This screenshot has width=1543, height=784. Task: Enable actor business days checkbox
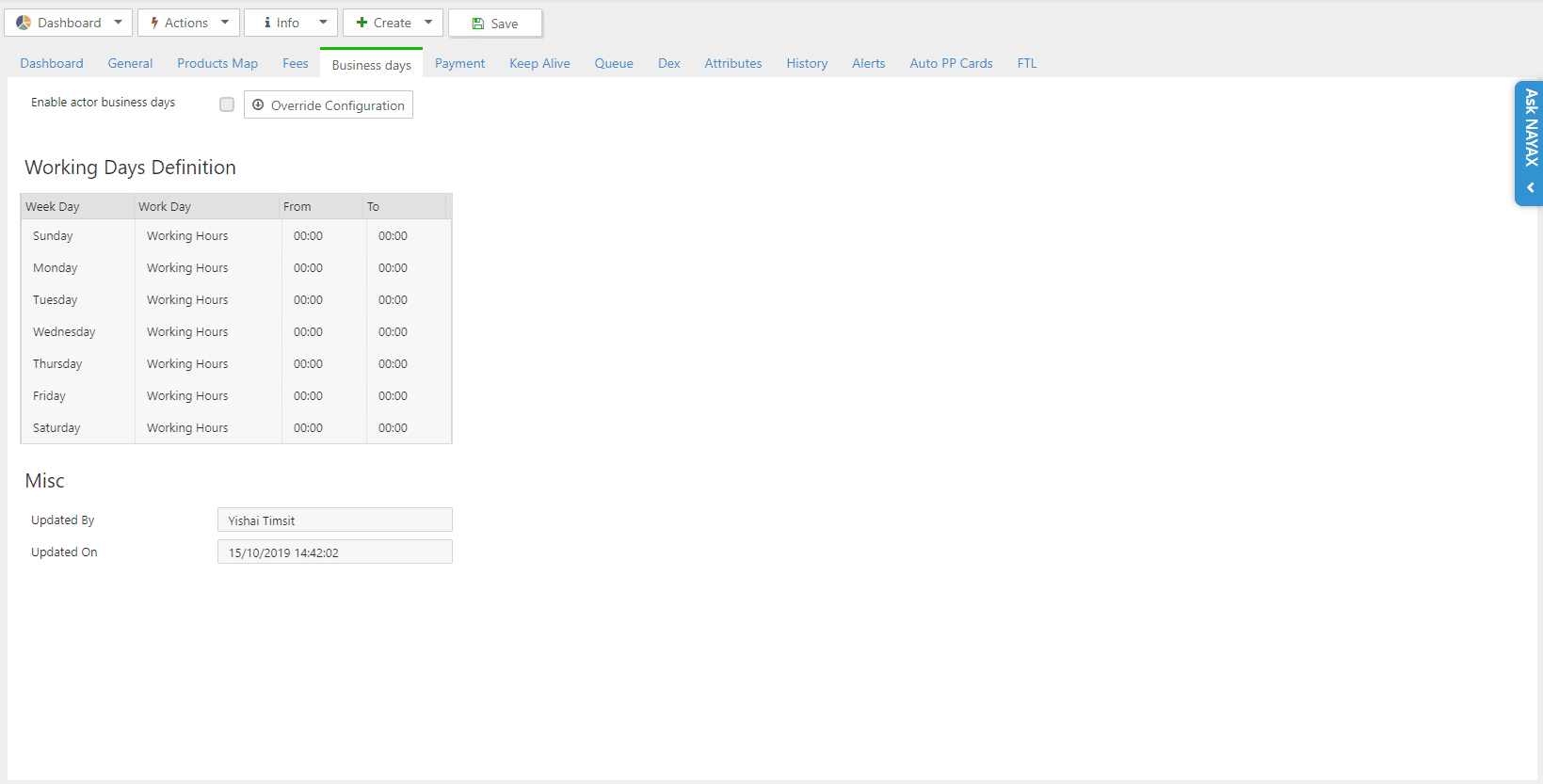point(227,104)
